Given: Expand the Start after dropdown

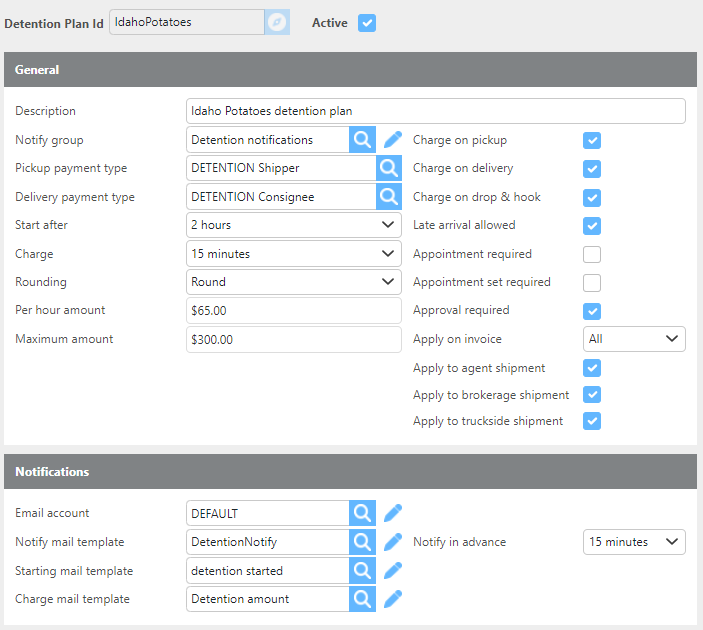Looking at the screenshot, I should coord(294,225).
